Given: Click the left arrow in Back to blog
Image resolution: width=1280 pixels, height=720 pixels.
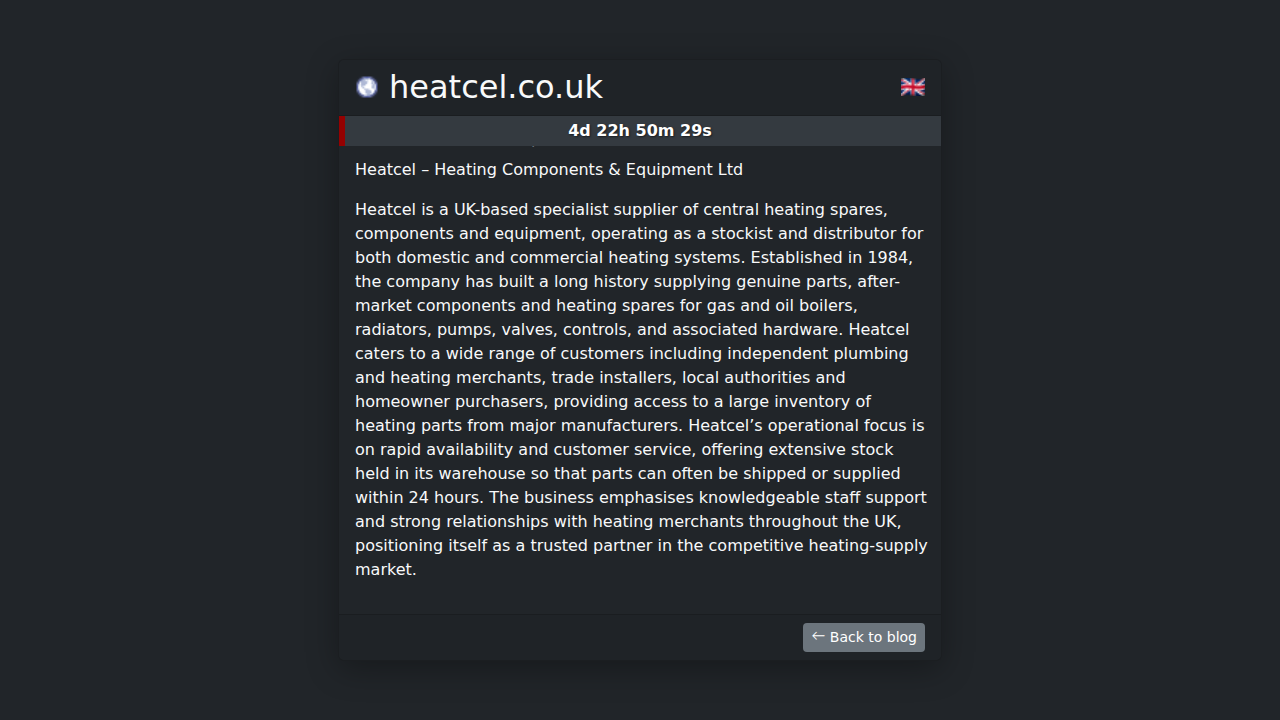Looking at the screenshot, I should (818, 636).
